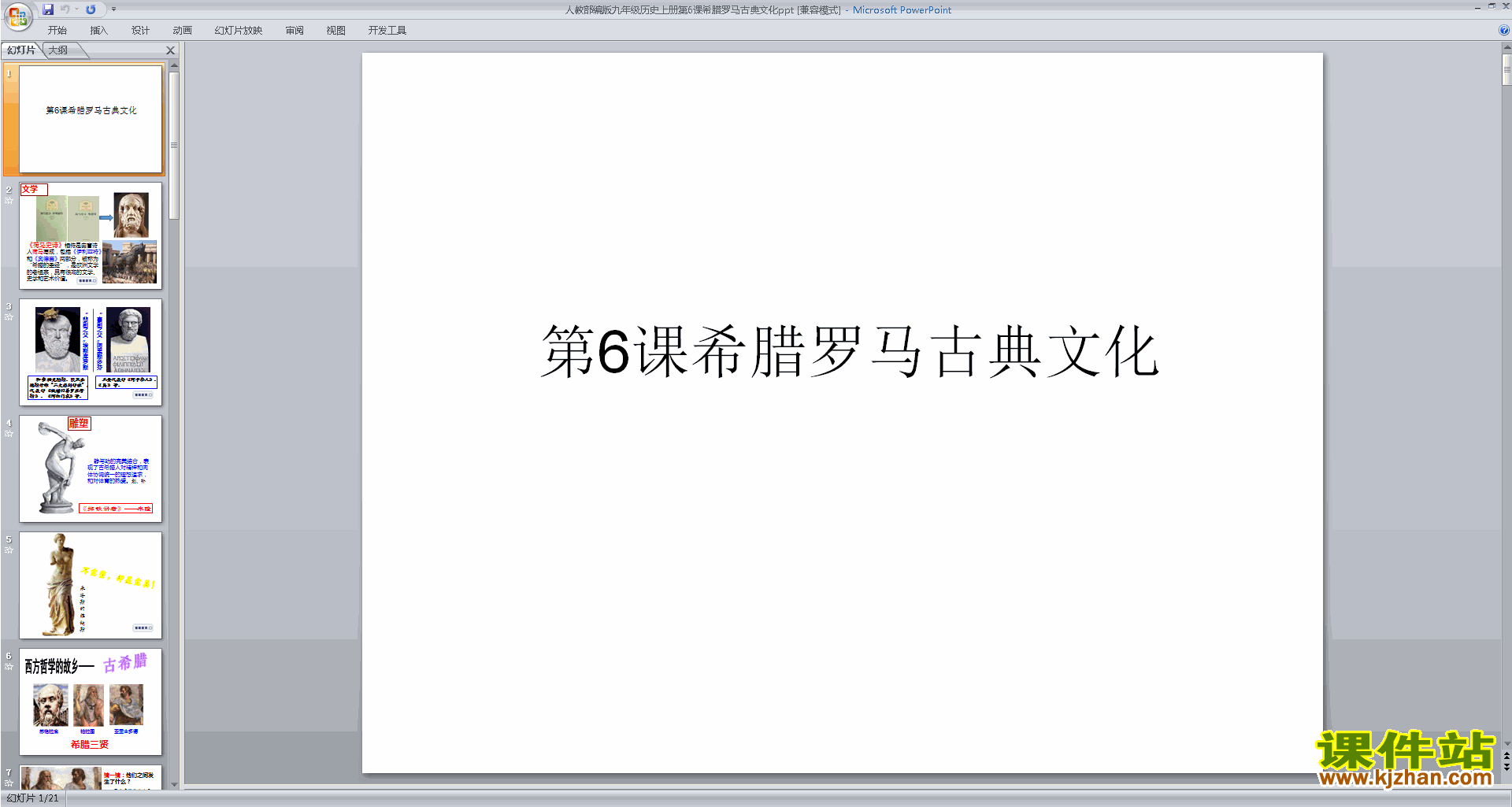Switch to the 幻灯片 pane tab

click(21, 50)
